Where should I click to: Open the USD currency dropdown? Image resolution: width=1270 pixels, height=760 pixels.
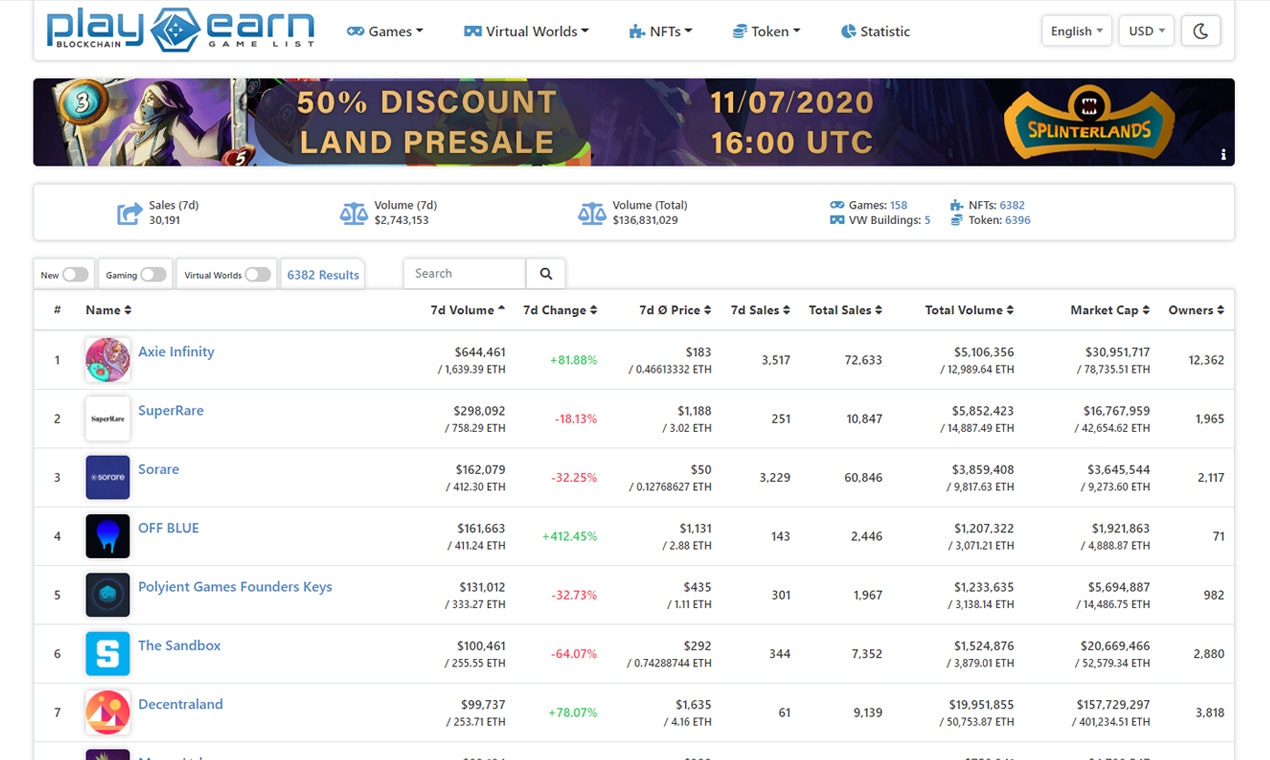[1146, 31]
